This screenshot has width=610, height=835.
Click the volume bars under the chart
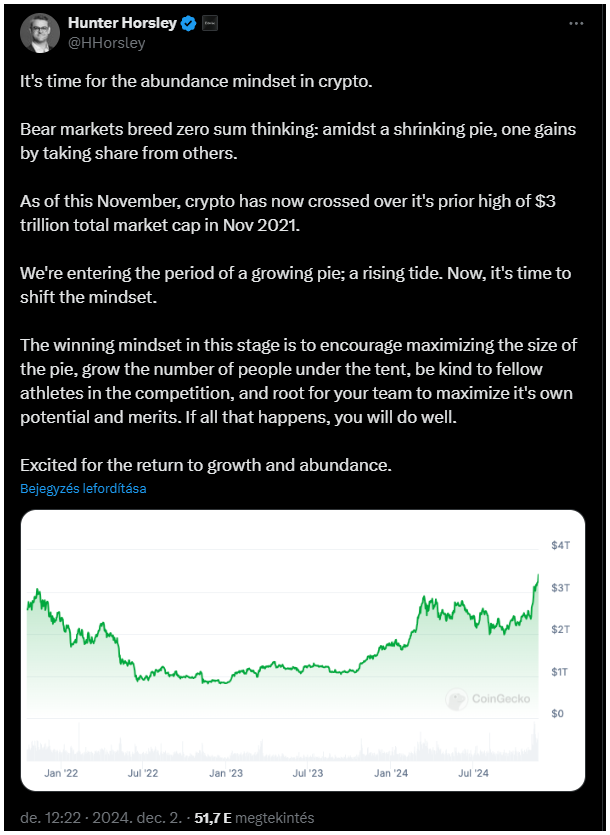point(282,743)
